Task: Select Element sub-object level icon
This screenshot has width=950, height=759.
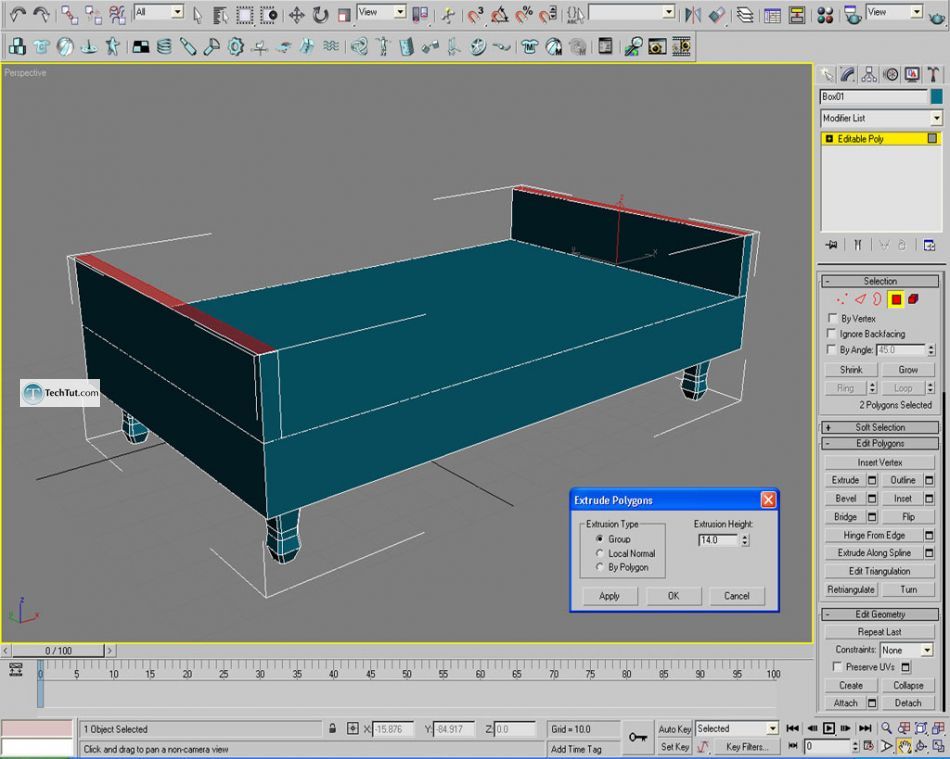Action: (x=913, y=299)
